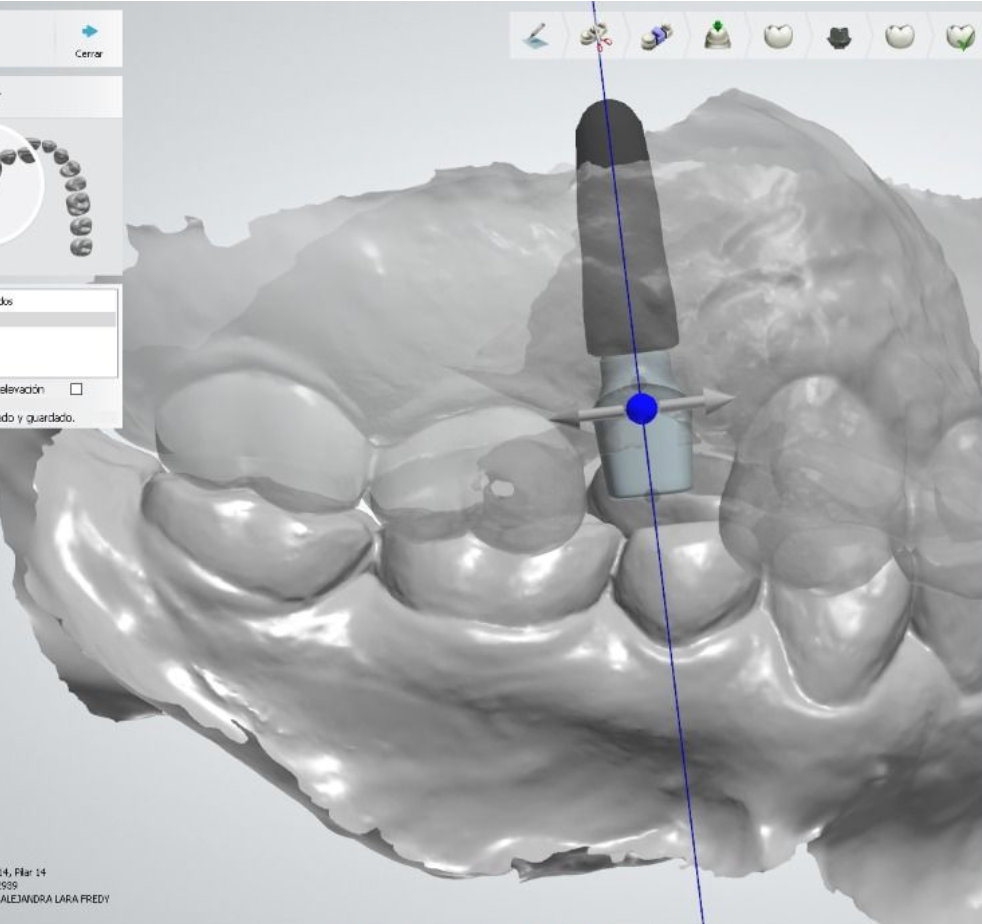This screenshot has height=924, width=982.
Task: Open the dark abutment design step icon
Action: [x=837, y=36]
